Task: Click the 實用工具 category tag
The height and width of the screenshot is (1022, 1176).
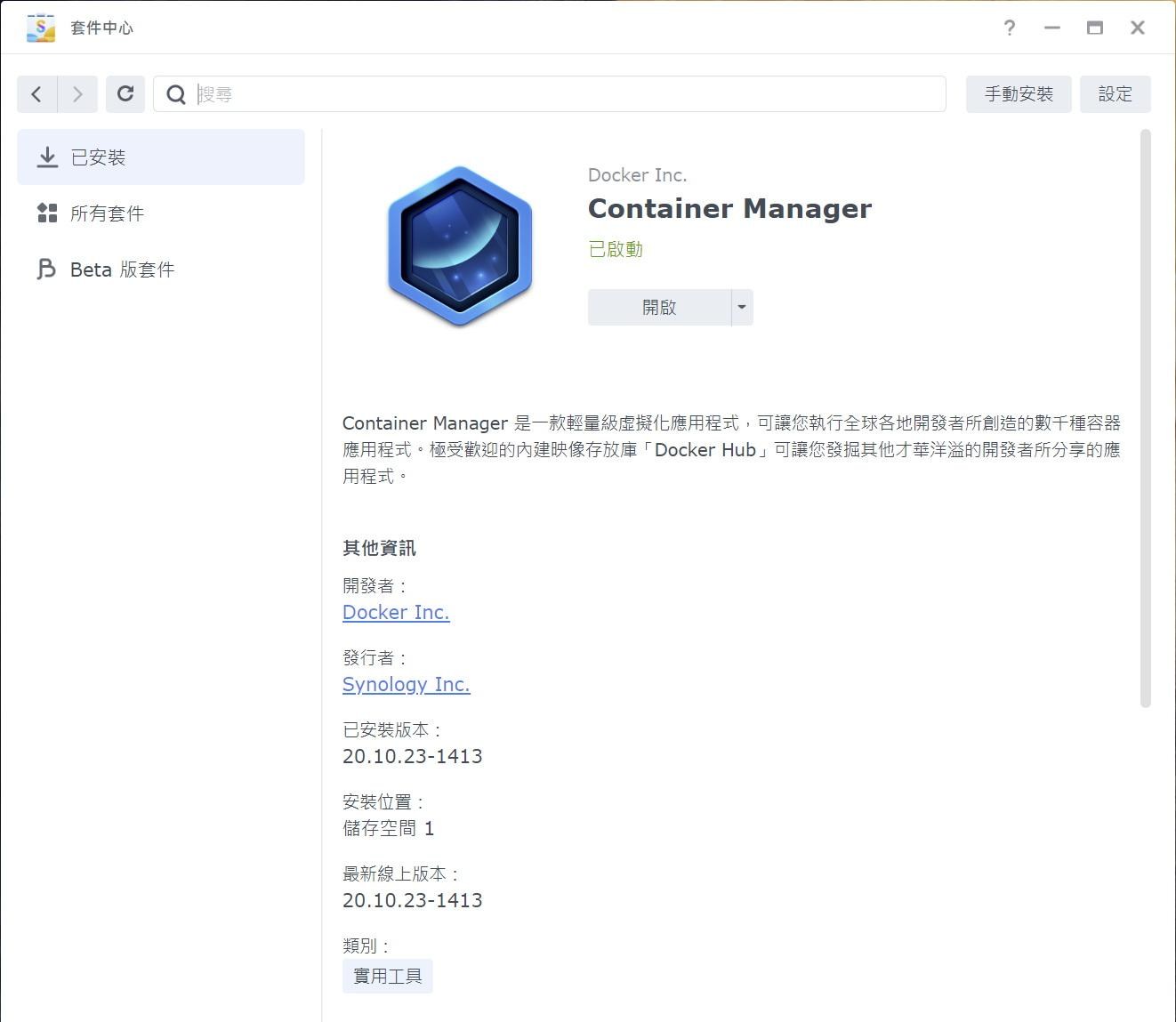Action: pos(387,976)
